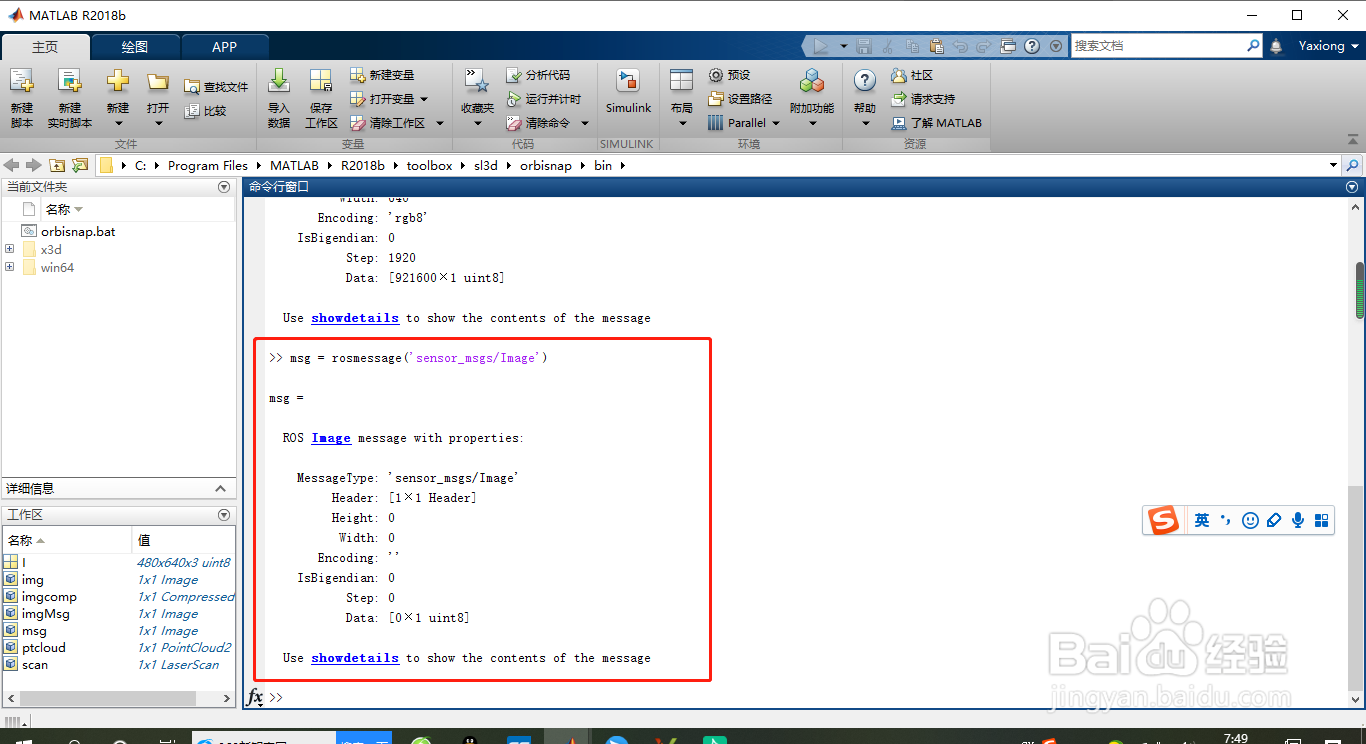This screenshot has width=1366, height=744.
Task: Click the first showdetails link
Action: pos(355,318)
